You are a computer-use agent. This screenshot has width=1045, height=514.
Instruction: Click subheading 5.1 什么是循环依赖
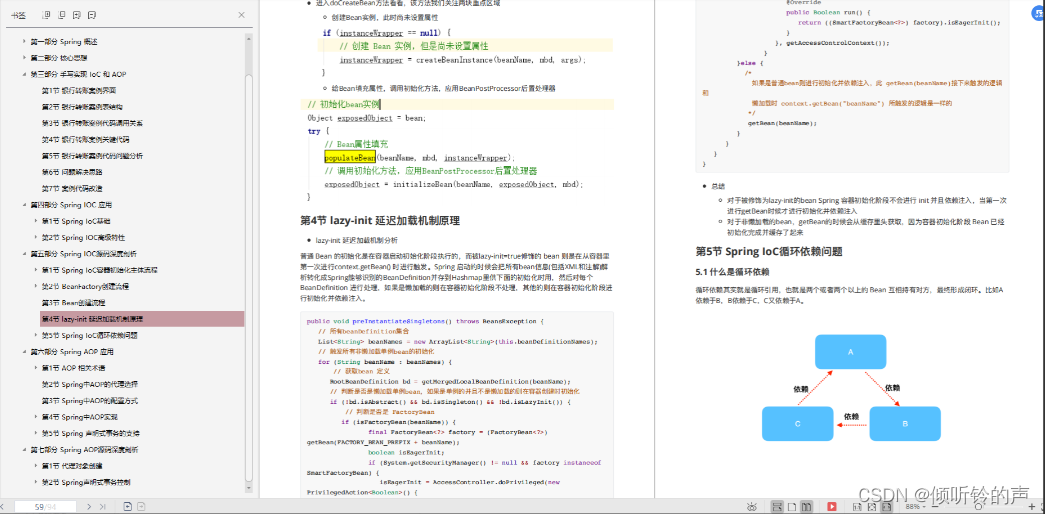coord(732,272)
